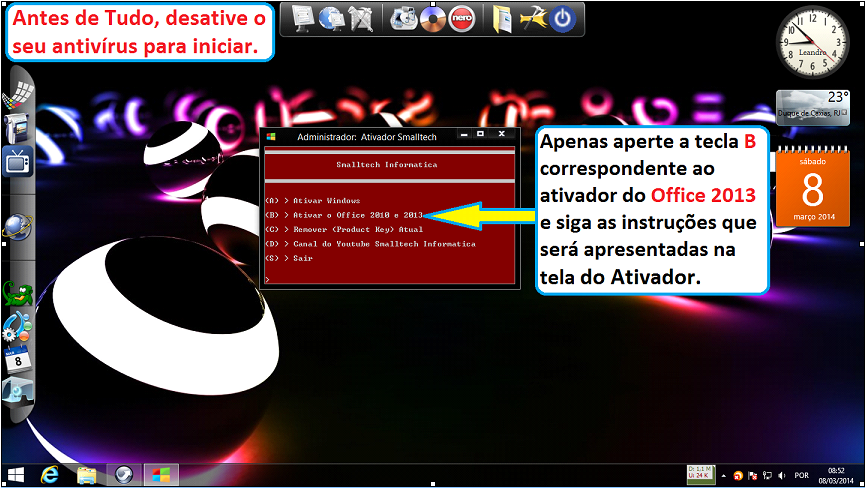
Task: Open the weather gadget showing 23°
Action: (x=813, y=108)
